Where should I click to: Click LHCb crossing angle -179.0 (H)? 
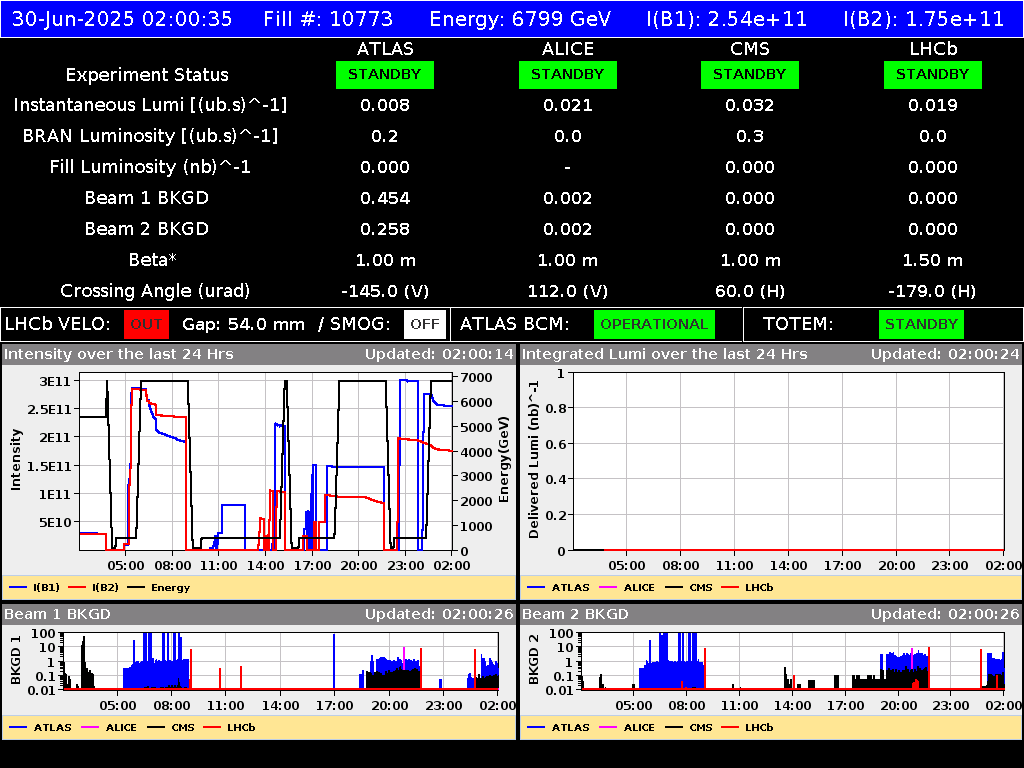pos(933,291)
